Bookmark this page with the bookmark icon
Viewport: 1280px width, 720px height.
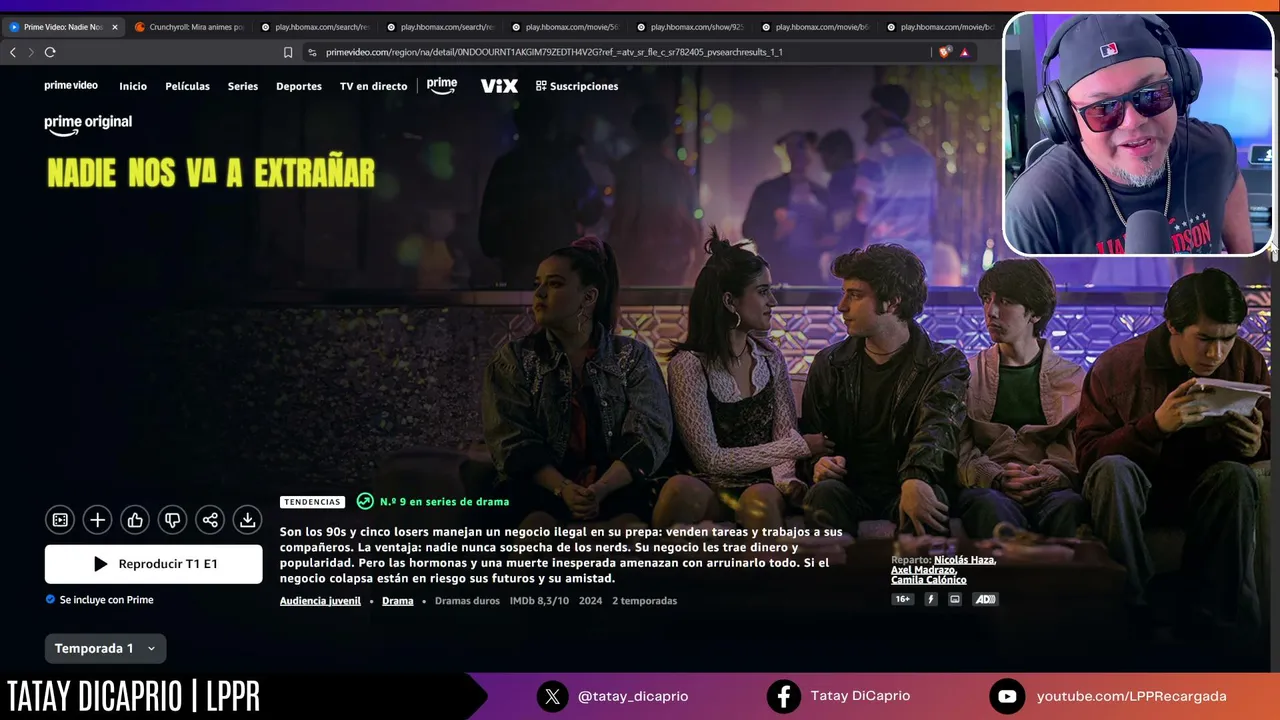tap(288, 52)
